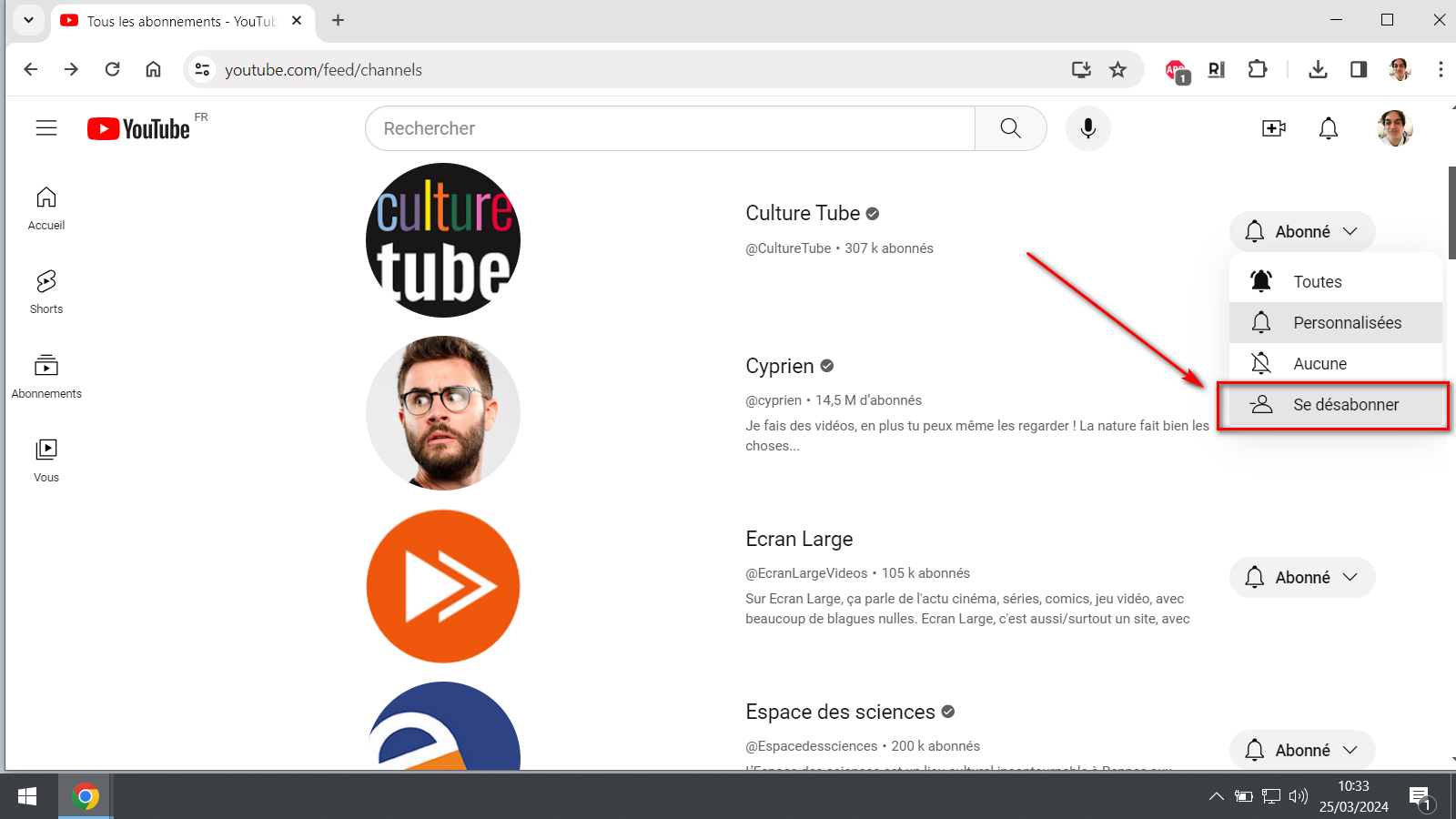The width and height of the screenshot is (1456, 819).
Task: Click the Cyprien channel avatar
Action: point(443,413)
